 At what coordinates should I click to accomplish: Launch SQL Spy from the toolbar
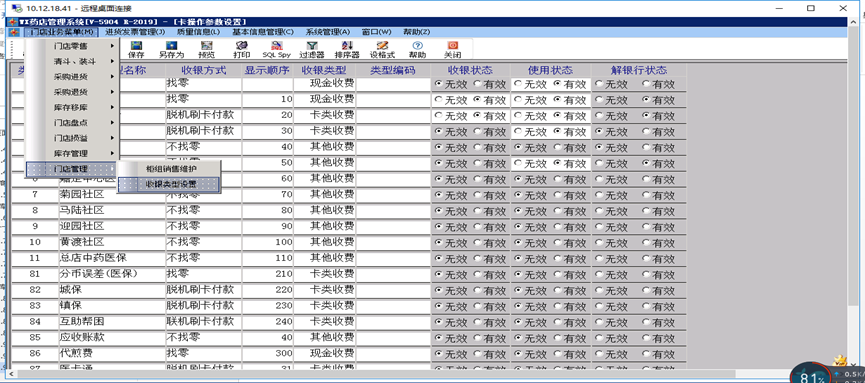tap(276, 50)
